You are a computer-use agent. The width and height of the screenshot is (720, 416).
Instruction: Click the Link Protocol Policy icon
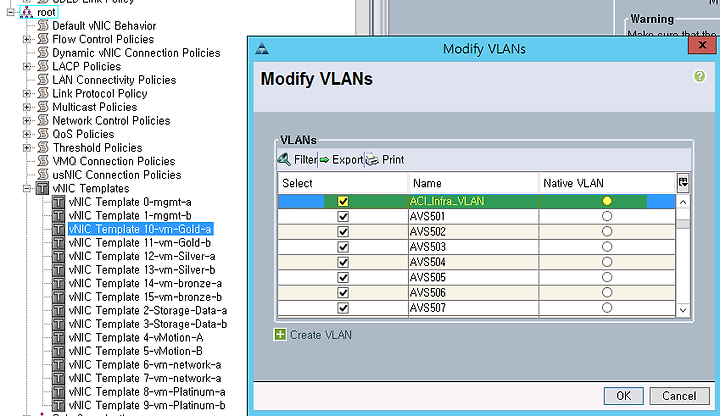[43, 93]
